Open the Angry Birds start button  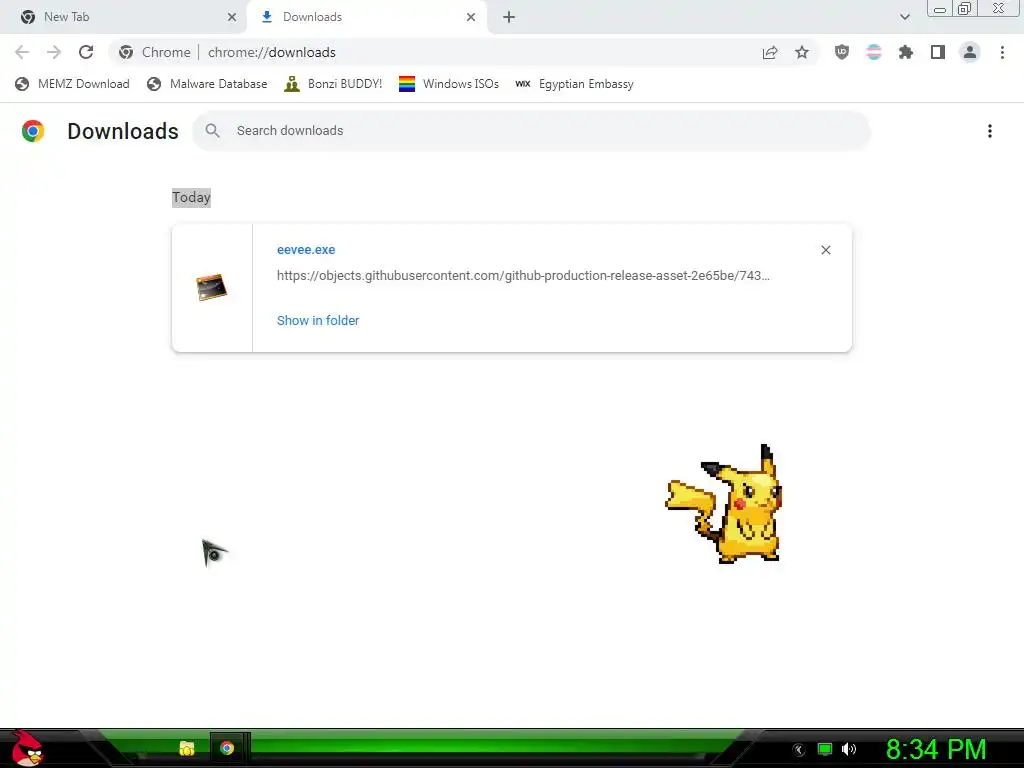tap(27, 748)
